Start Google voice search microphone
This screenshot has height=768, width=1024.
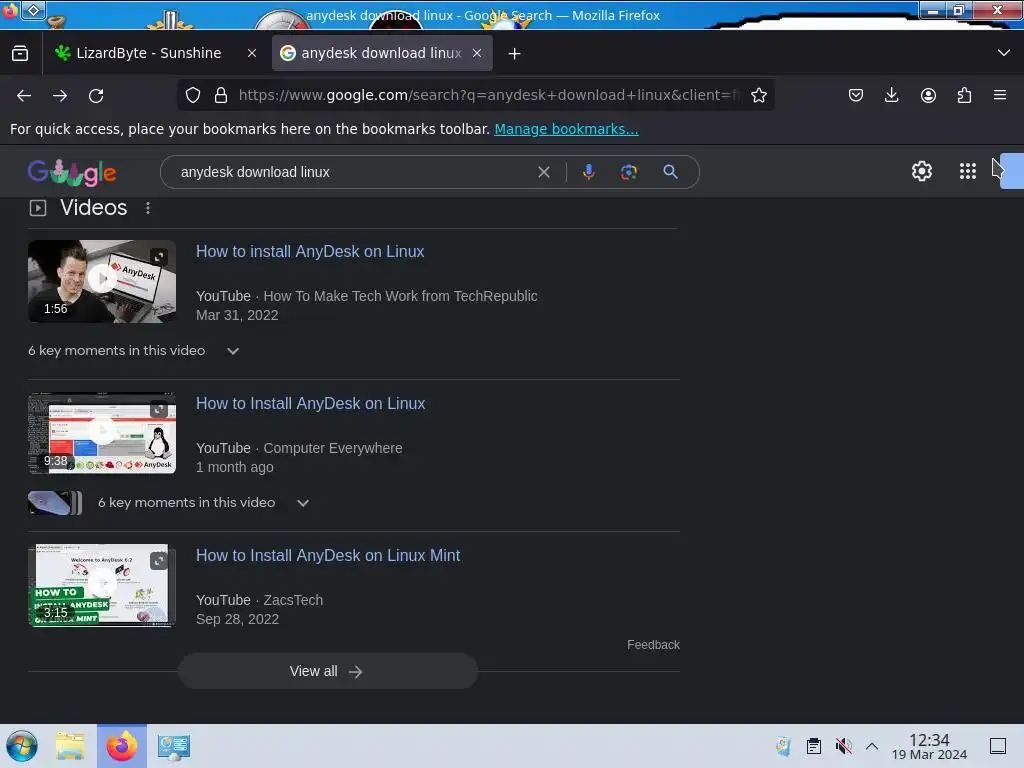tap(588, 172)
